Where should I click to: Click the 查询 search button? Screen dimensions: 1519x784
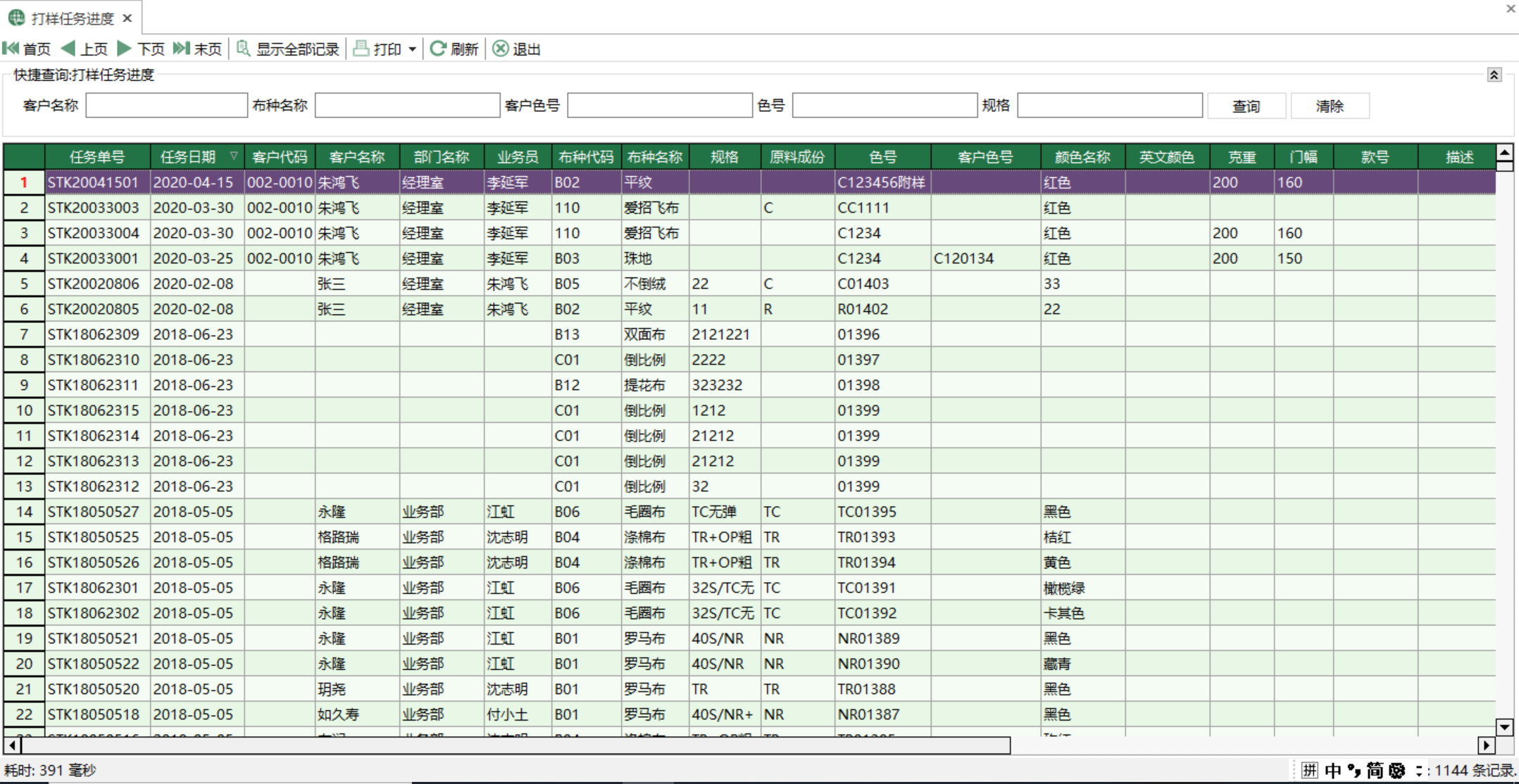tap(1246, 106)
